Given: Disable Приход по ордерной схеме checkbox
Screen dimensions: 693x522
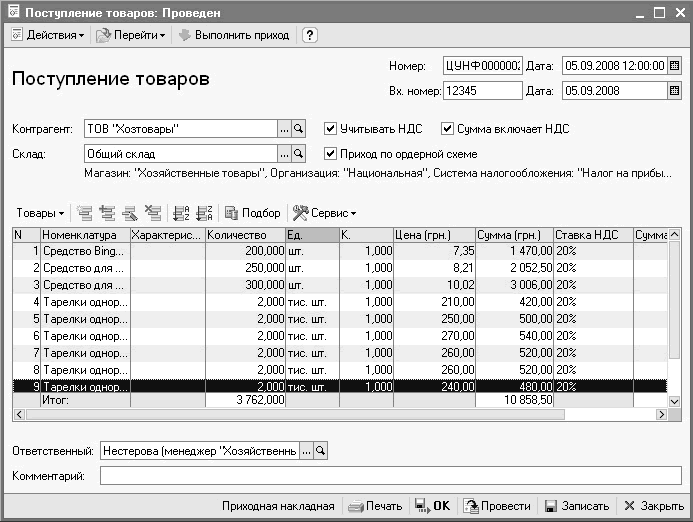Looking at the screenshot, I should pyautogui.click(x=331, y=154).
